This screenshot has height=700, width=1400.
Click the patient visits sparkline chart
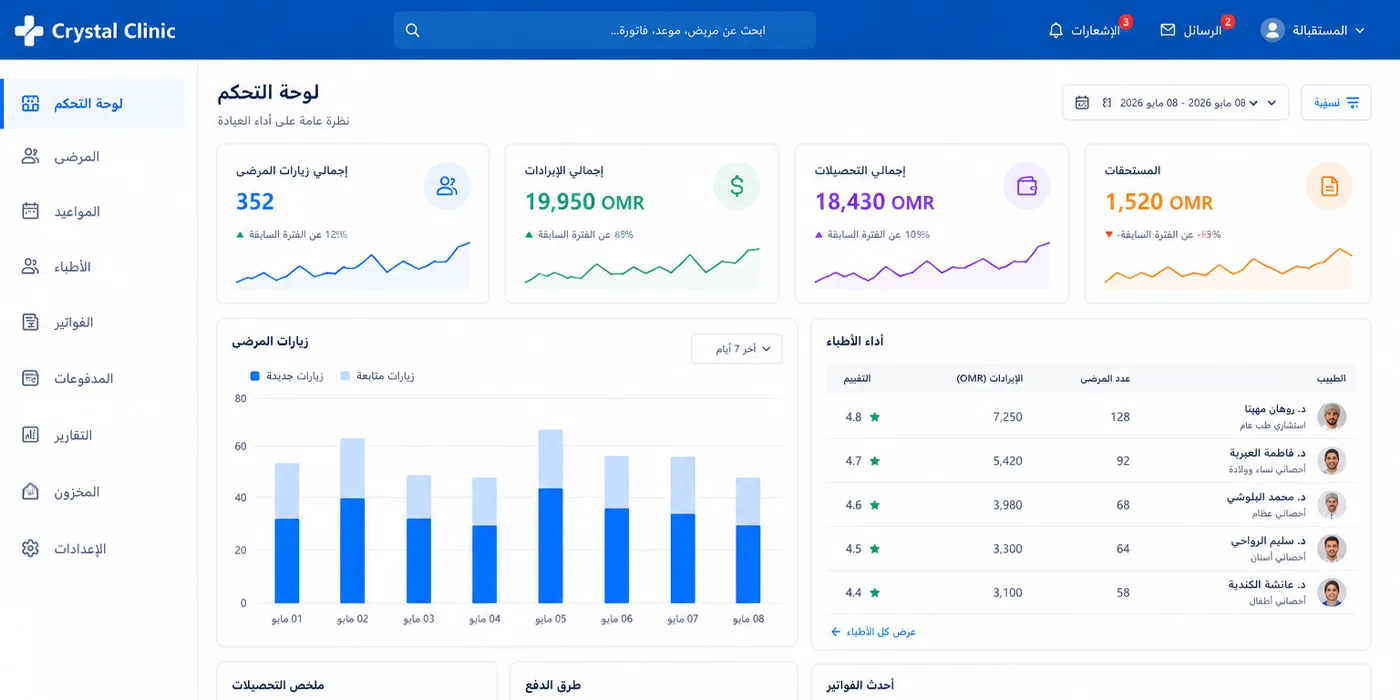tap(353, 265)
